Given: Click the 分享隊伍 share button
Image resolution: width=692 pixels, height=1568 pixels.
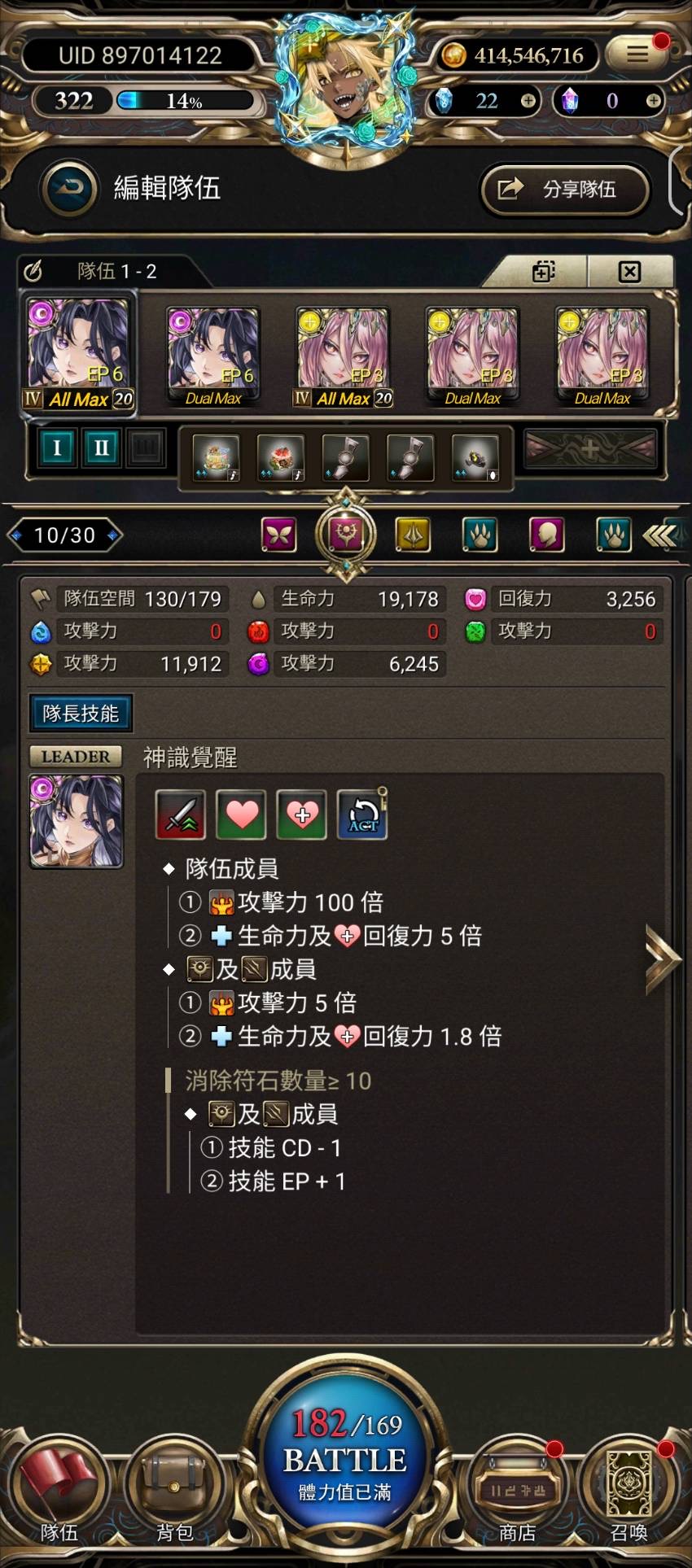Looking at the screenshot, I should 565,190.
